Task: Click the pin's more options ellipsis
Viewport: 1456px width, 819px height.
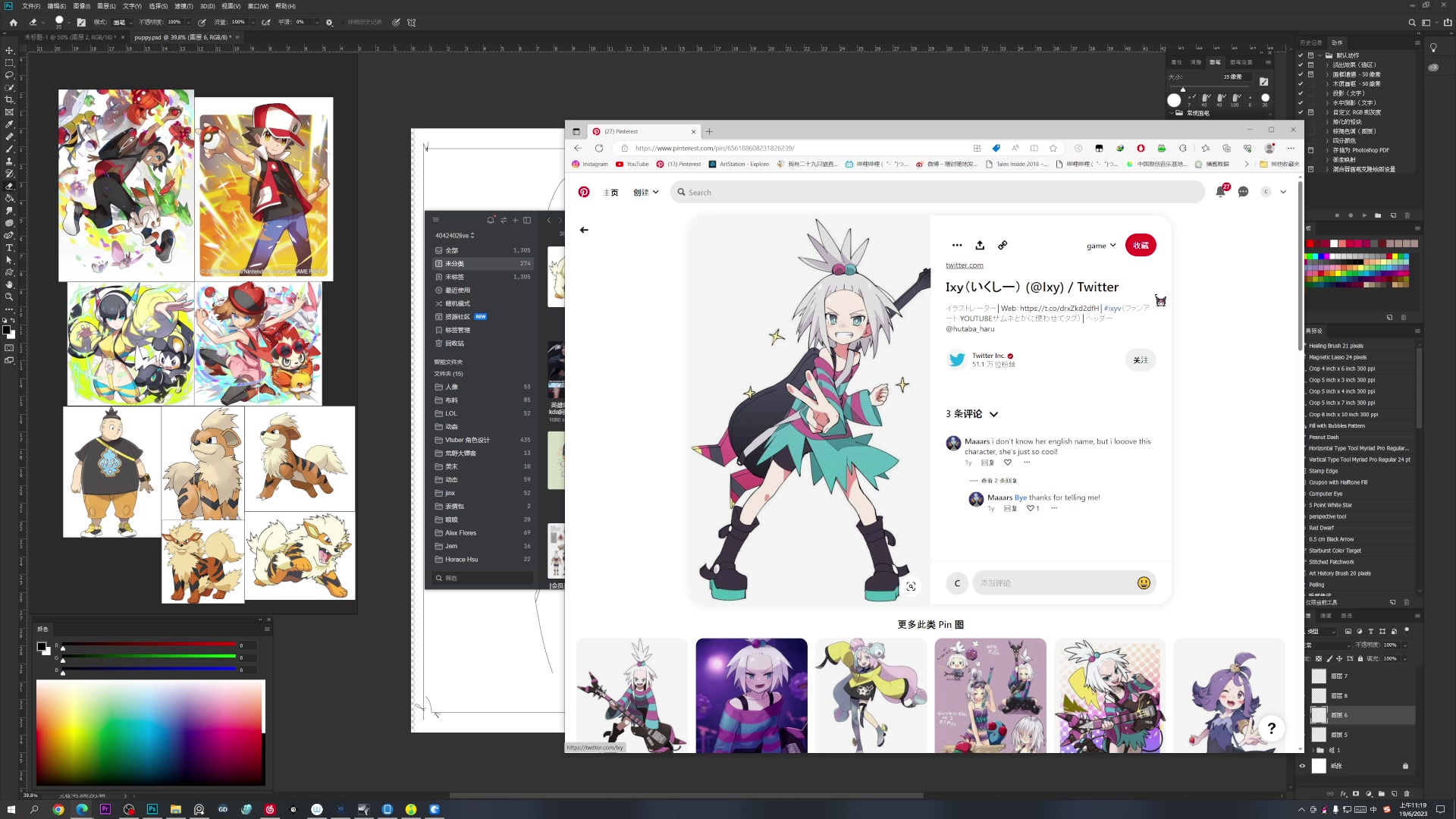Action: [x=957, y=246]
